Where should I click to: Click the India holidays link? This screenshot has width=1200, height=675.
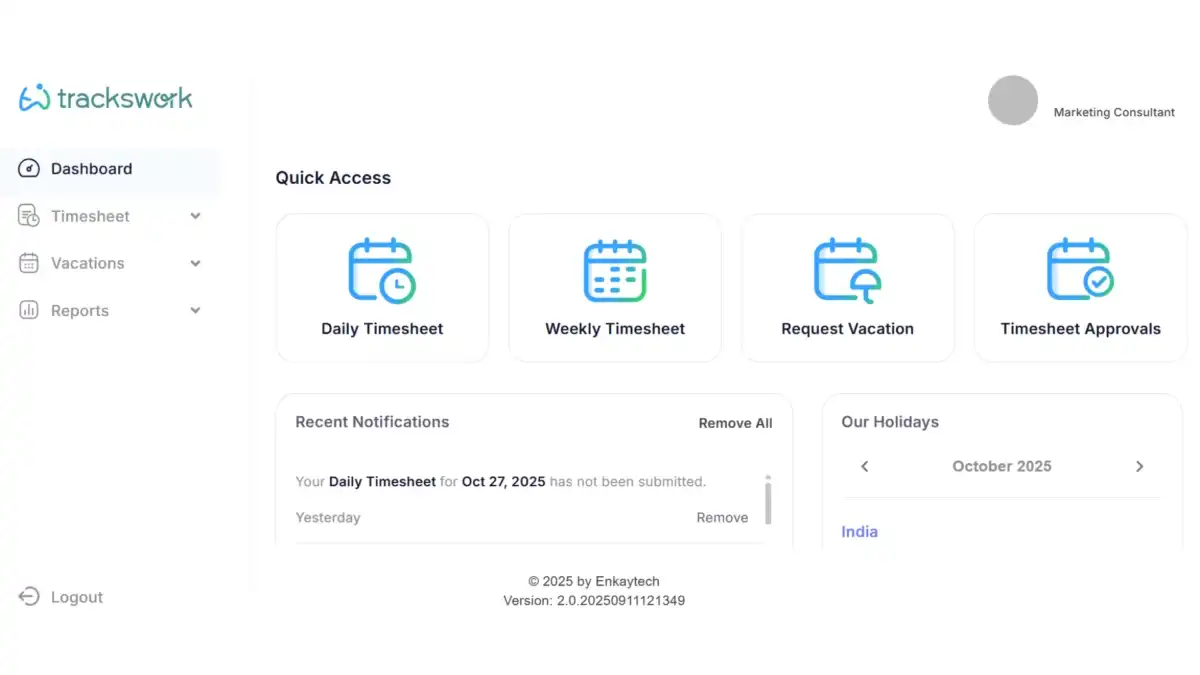point(859,531)
